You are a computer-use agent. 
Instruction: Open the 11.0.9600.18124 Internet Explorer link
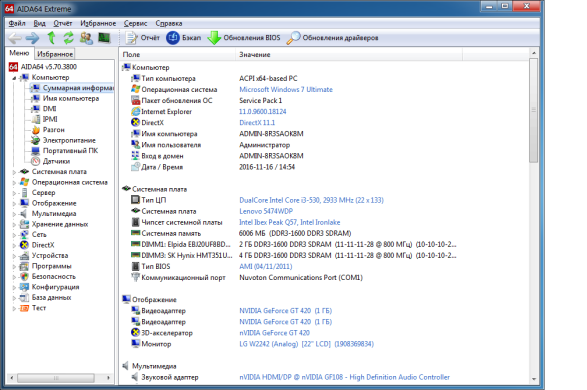click(262, 112)
